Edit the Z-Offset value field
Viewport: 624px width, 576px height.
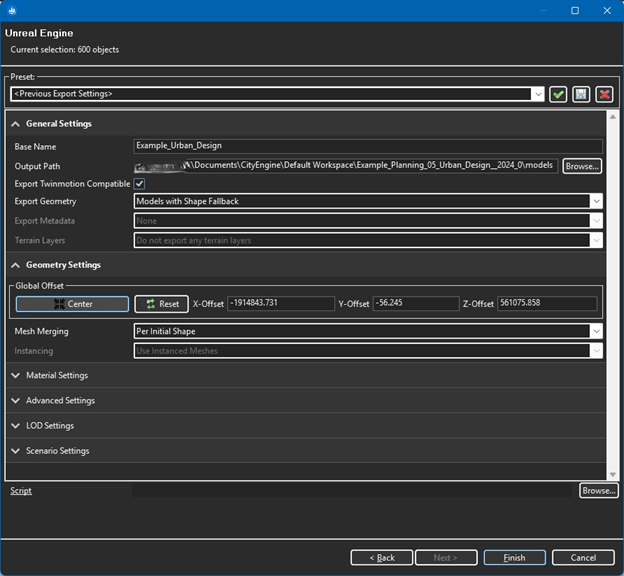pyautogui.click(x=547, y=303)
